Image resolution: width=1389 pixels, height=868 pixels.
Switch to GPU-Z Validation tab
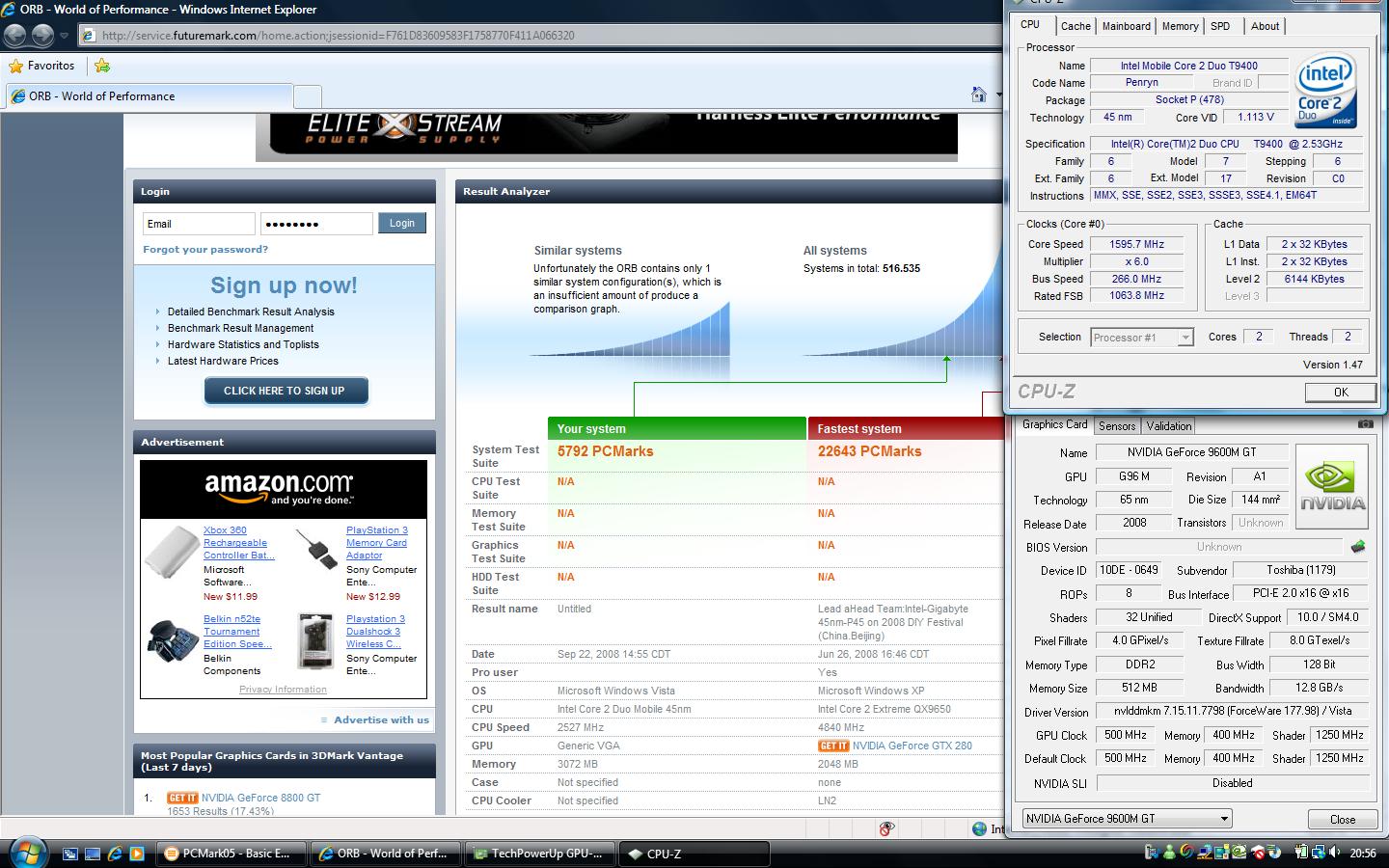(1169, 426)
